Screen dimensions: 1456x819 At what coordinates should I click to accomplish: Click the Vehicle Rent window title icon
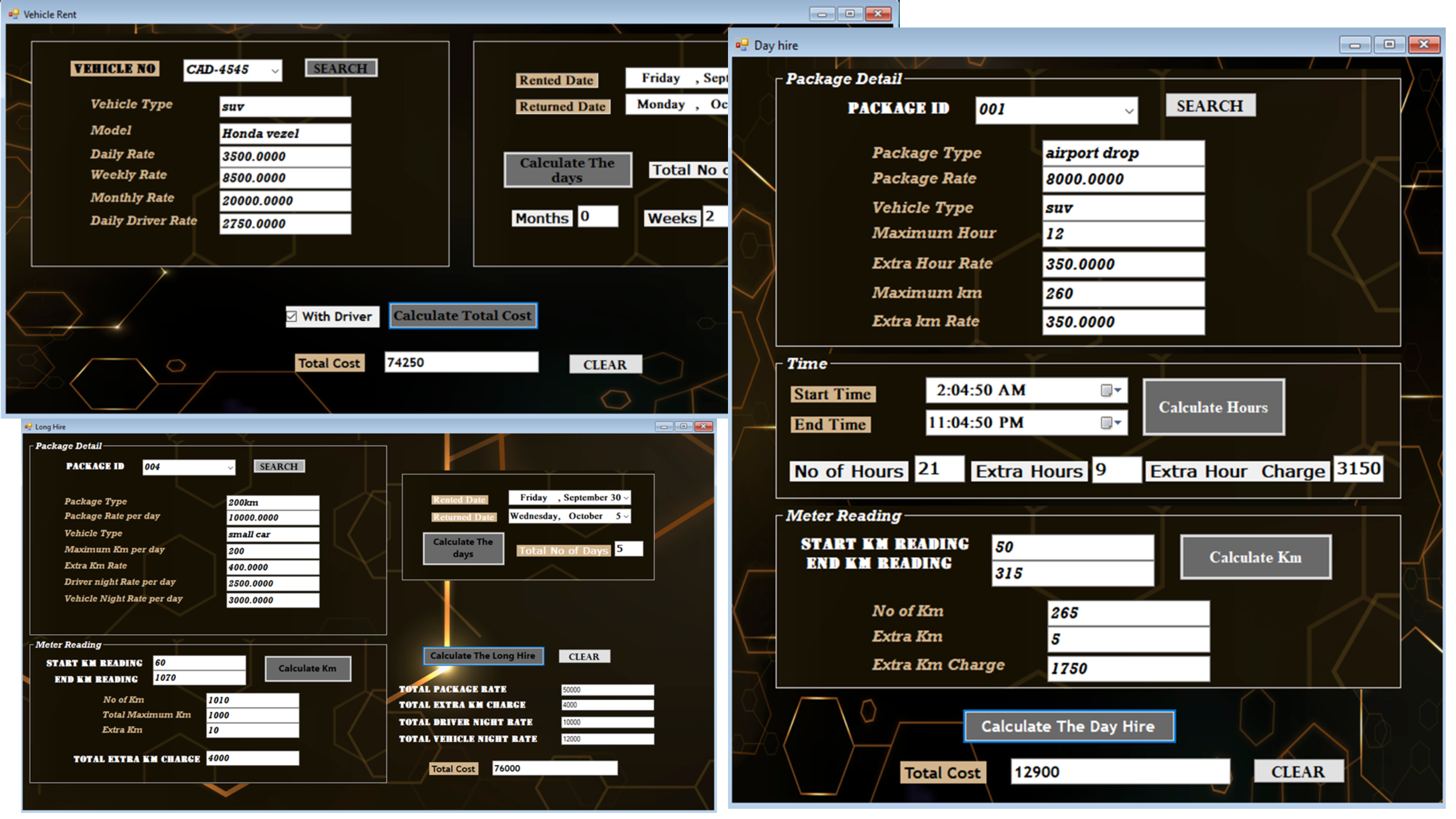coord(14,14)
